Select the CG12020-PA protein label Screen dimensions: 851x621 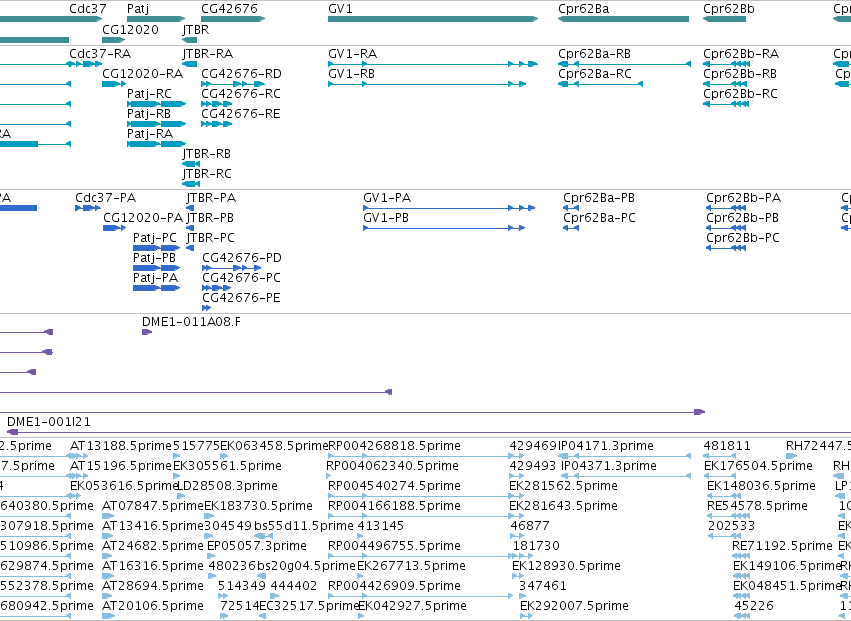click(143, 218)
